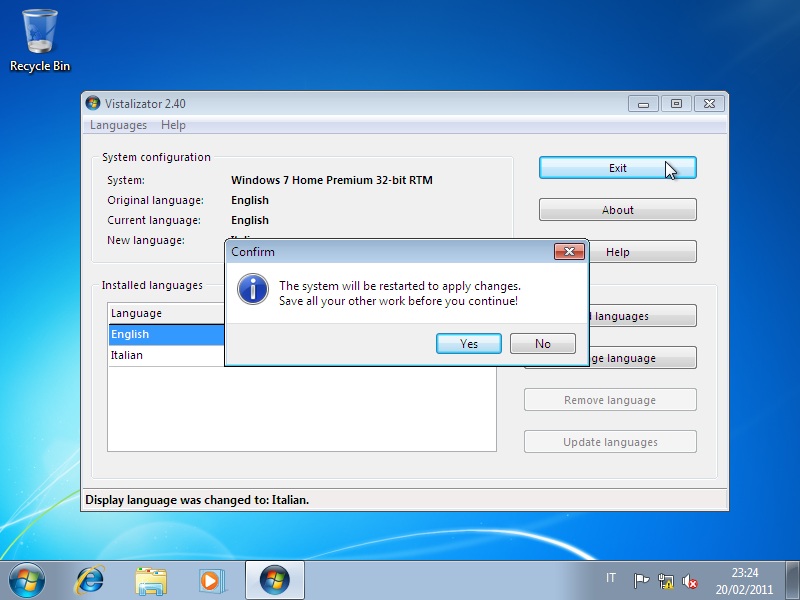Viewport: 800px width, 600px height.
Task: Click the Exit button in Vistalizator
Action: [617, 168]
